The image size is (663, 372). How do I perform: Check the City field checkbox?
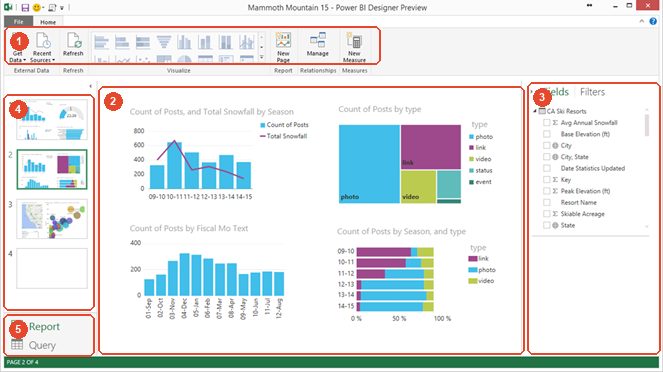point(547,145)
